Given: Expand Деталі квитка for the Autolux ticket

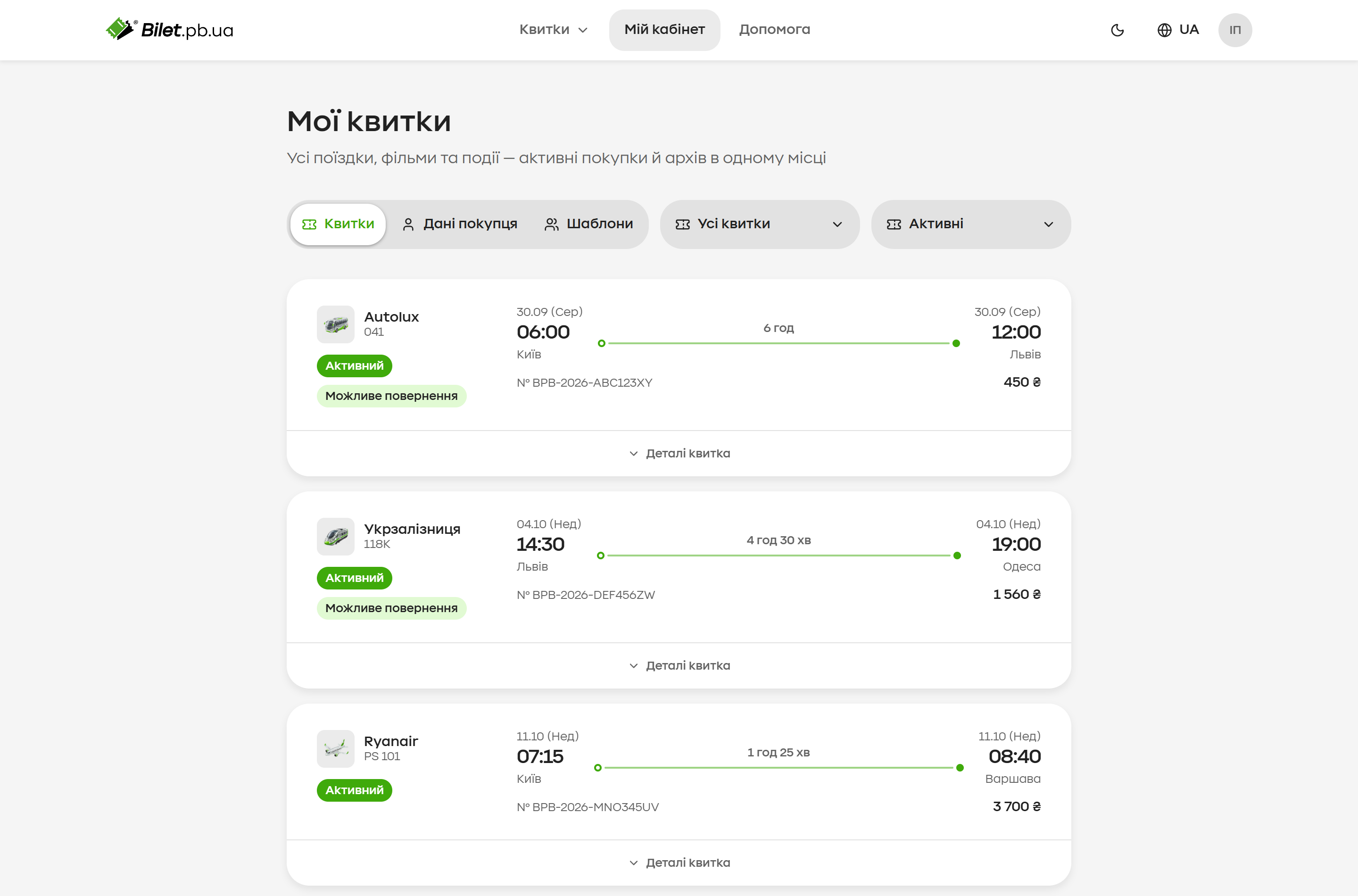Looking at the screenshot, I should pos(679,453).
